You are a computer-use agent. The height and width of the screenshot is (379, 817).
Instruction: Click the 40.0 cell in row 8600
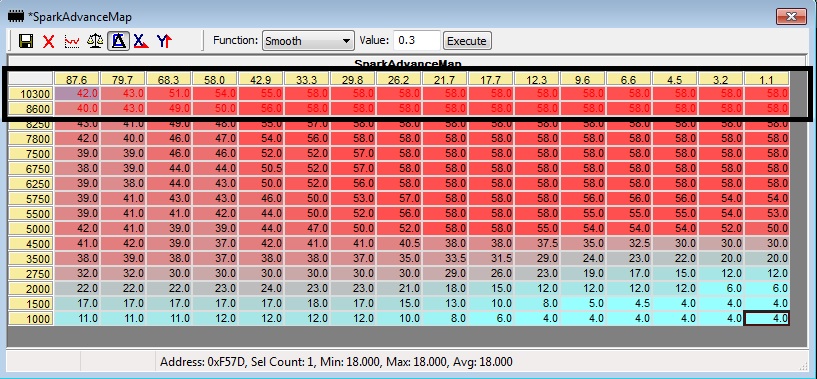pyautogui.click(x=77, y=109)
